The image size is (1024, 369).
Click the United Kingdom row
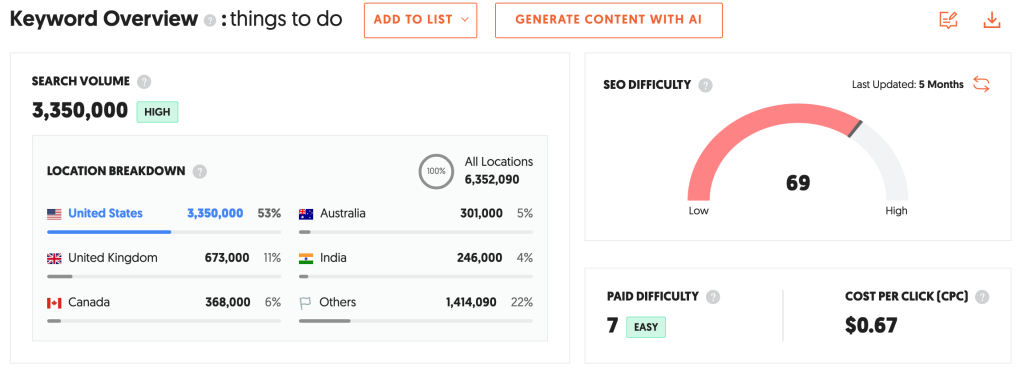(x=164, y=265)
